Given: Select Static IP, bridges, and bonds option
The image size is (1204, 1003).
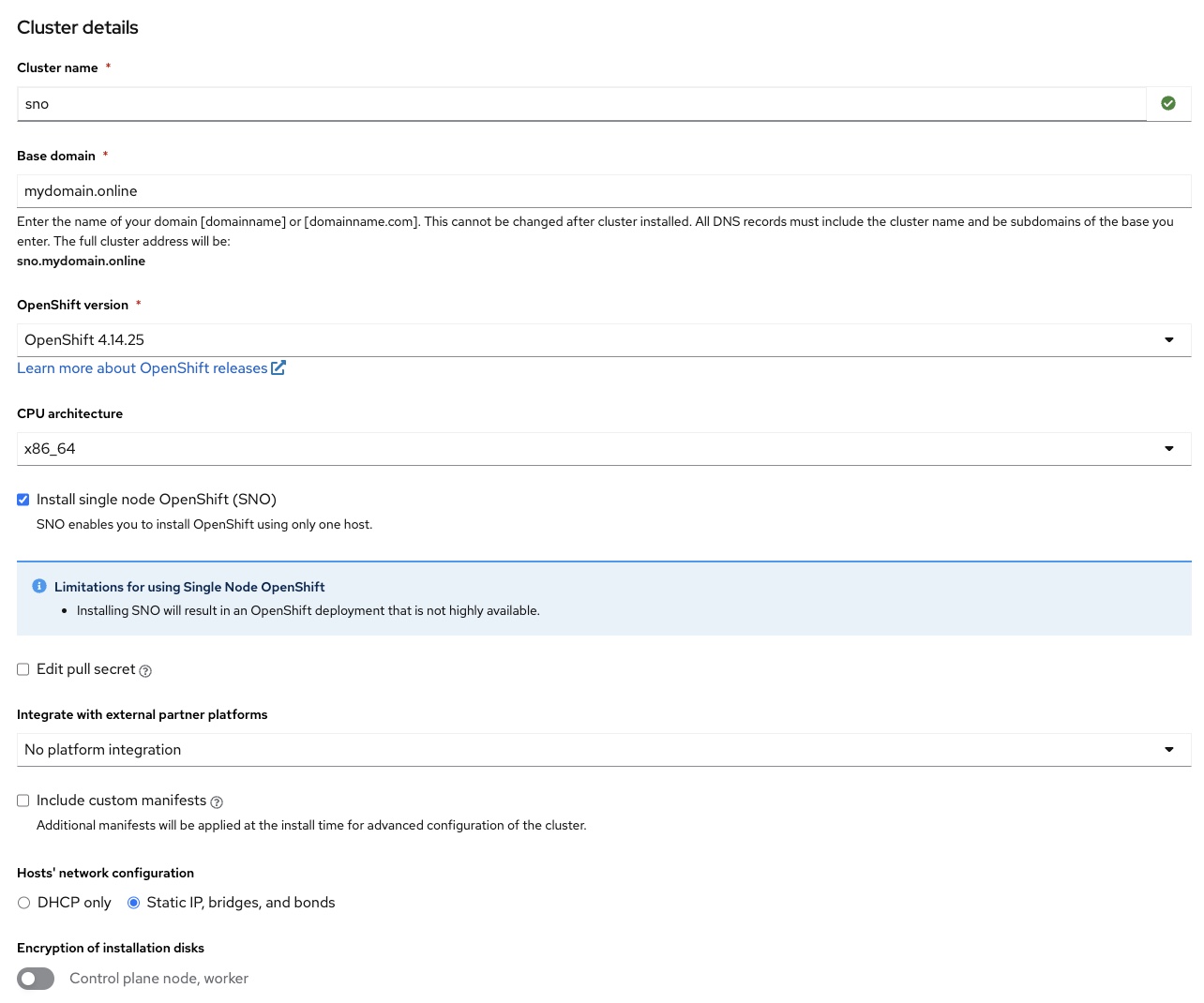Looking at the screenshot, I should point(133,903).
